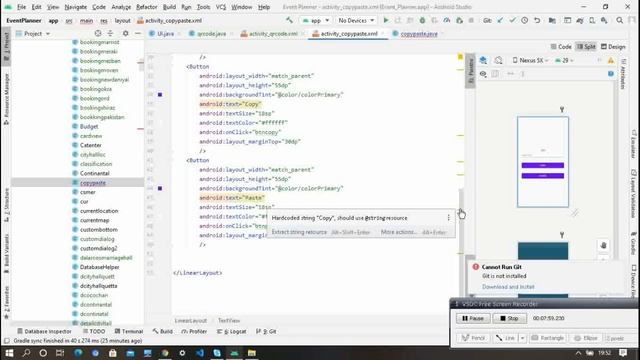The height and width of the screenshot is (360, 640).
Task: Click the layout preview phone thumbnail
Action: 543,162
